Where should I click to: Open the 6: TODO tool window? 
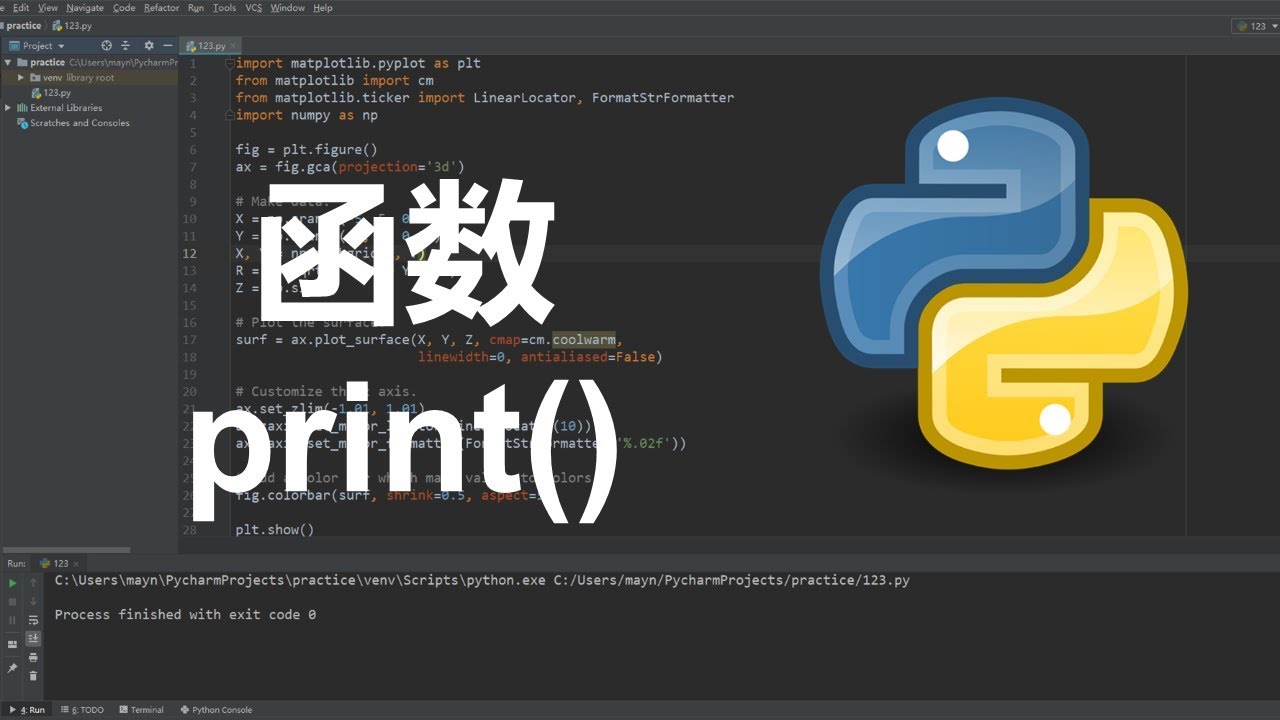pos(82,710)
